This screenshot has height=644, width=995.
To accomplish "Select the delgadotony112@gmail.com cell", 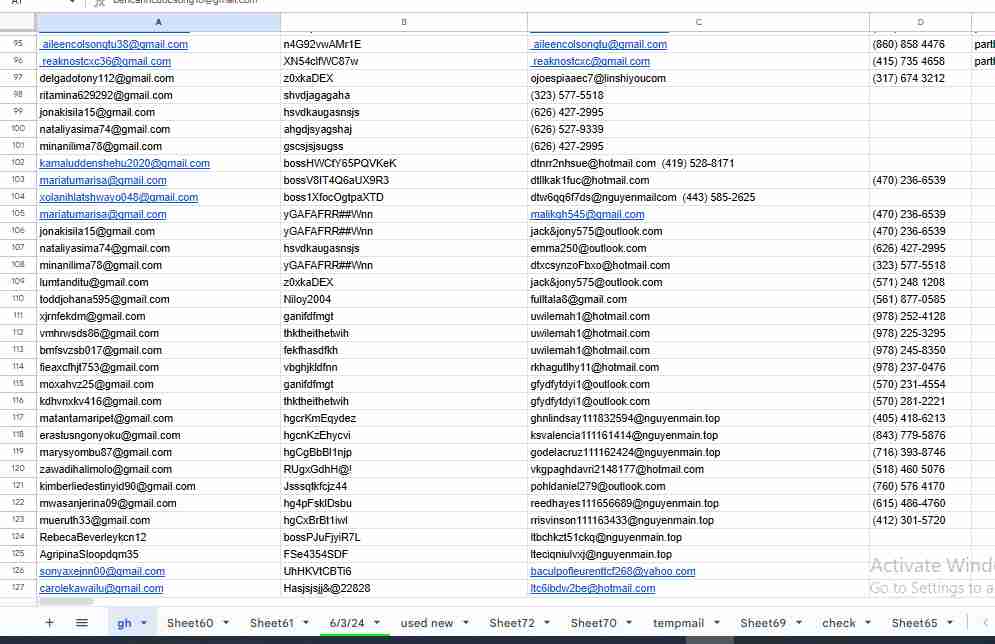I will (x=158, y=79).
